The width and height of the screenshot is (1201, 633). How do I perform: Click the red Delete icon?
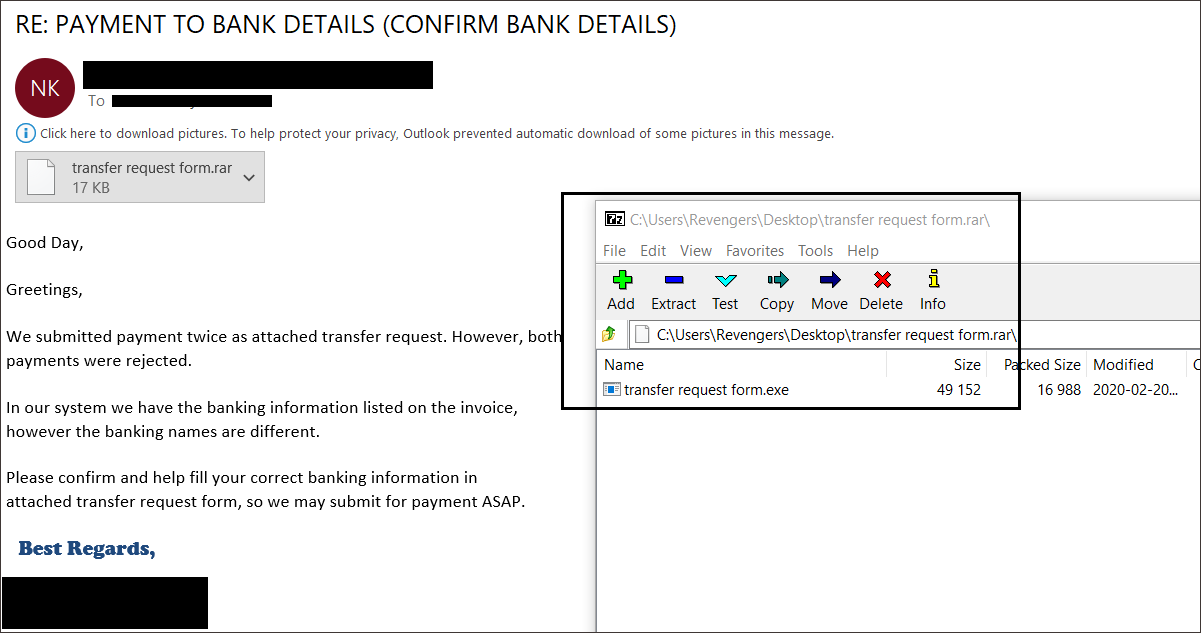(881, 280)
